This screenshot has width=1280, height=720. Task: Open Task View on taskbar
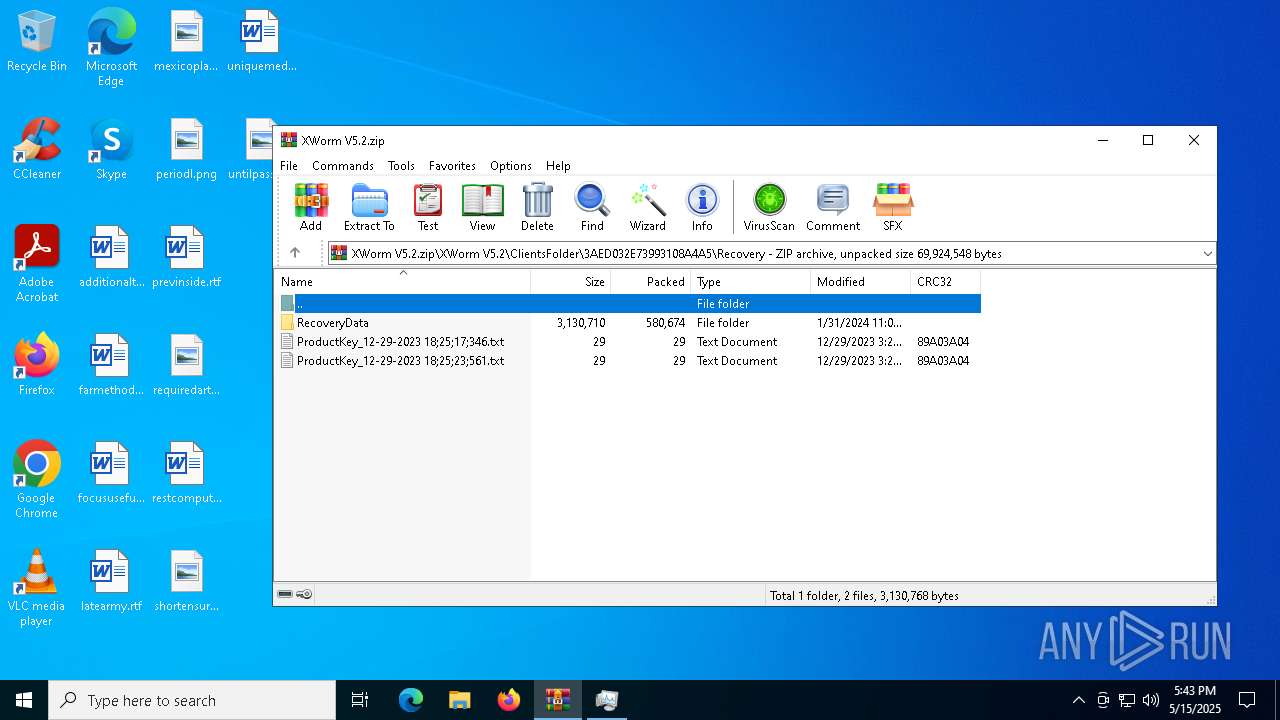pos(360,700)
